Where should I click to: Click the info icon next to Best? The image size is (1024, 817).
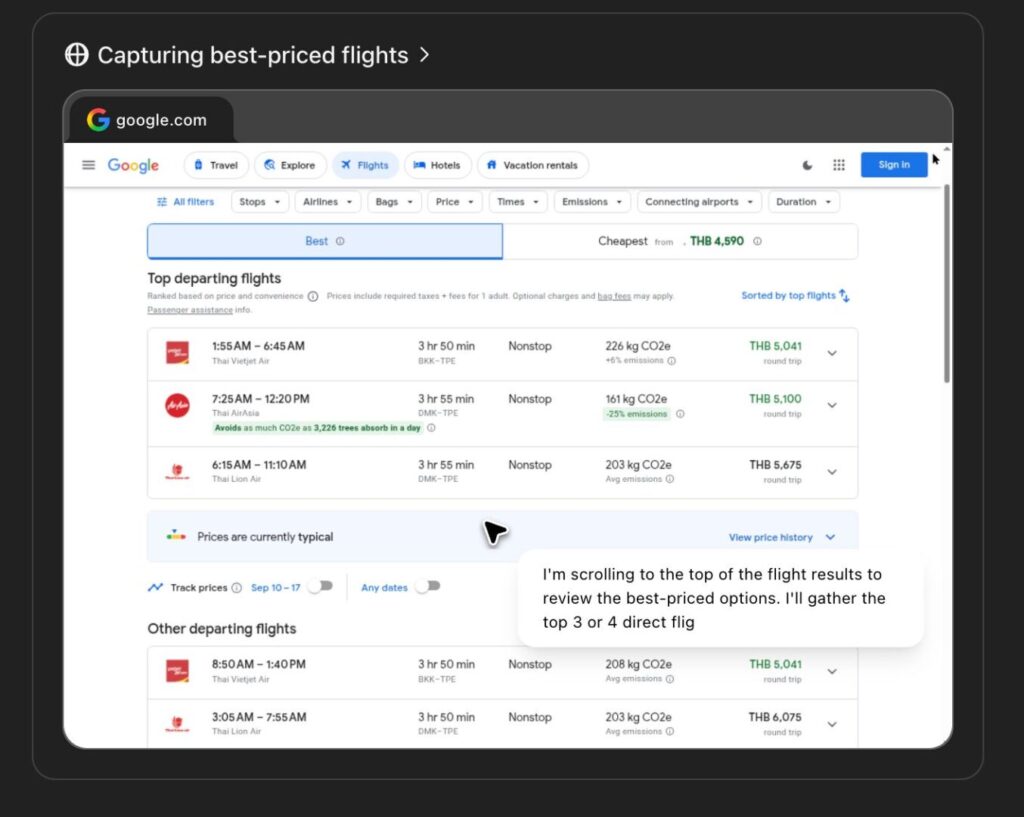(x=340, y=241)
